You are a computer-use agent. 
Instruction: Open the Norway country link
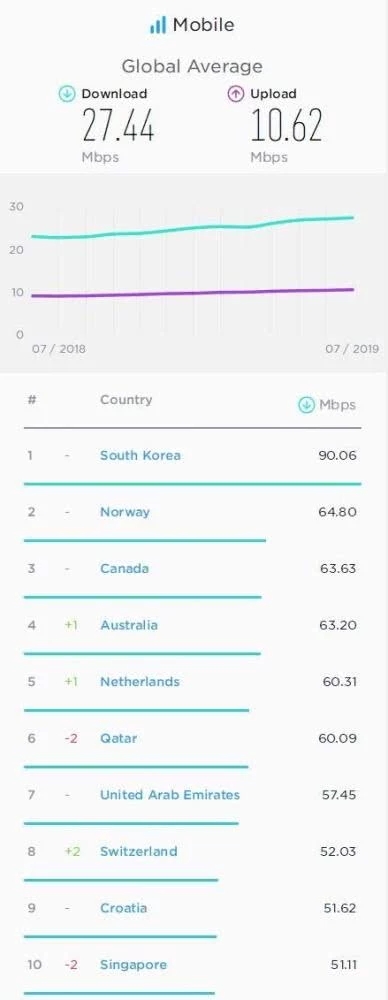click(x=125, y=512)
